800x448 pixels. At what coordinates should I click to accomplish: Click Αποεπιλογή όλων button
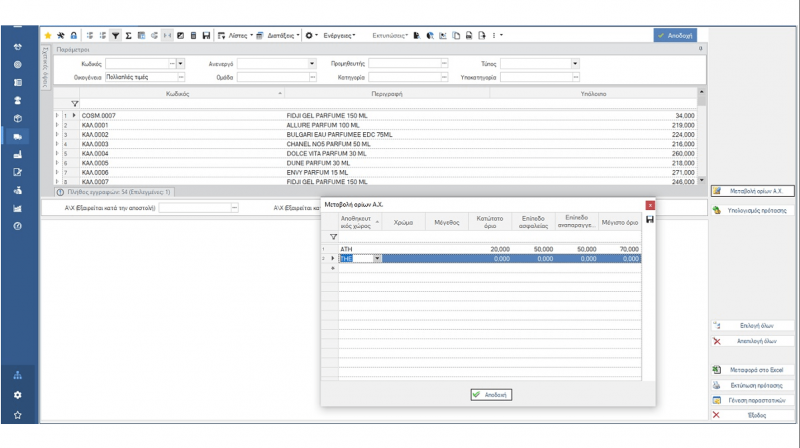coord(753,341)
